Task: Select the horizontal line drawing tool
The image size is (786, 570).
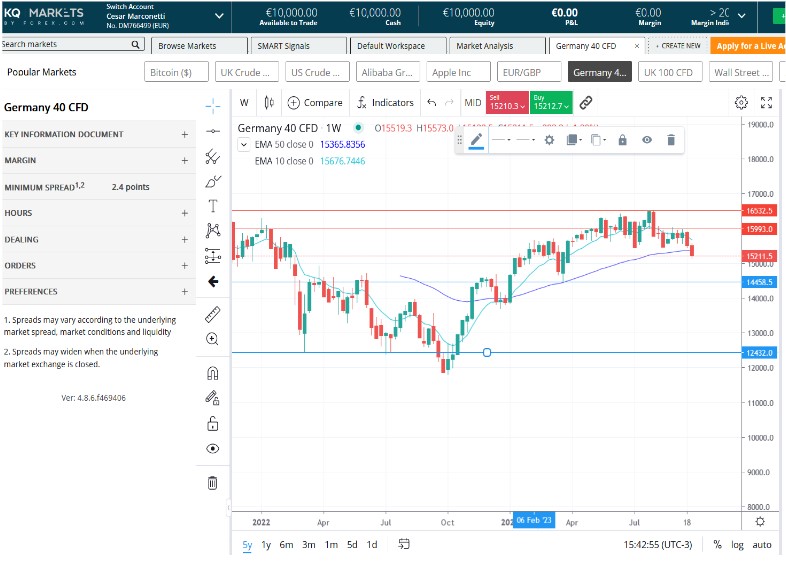Action: pyautogui.click(x=213, y=131)
